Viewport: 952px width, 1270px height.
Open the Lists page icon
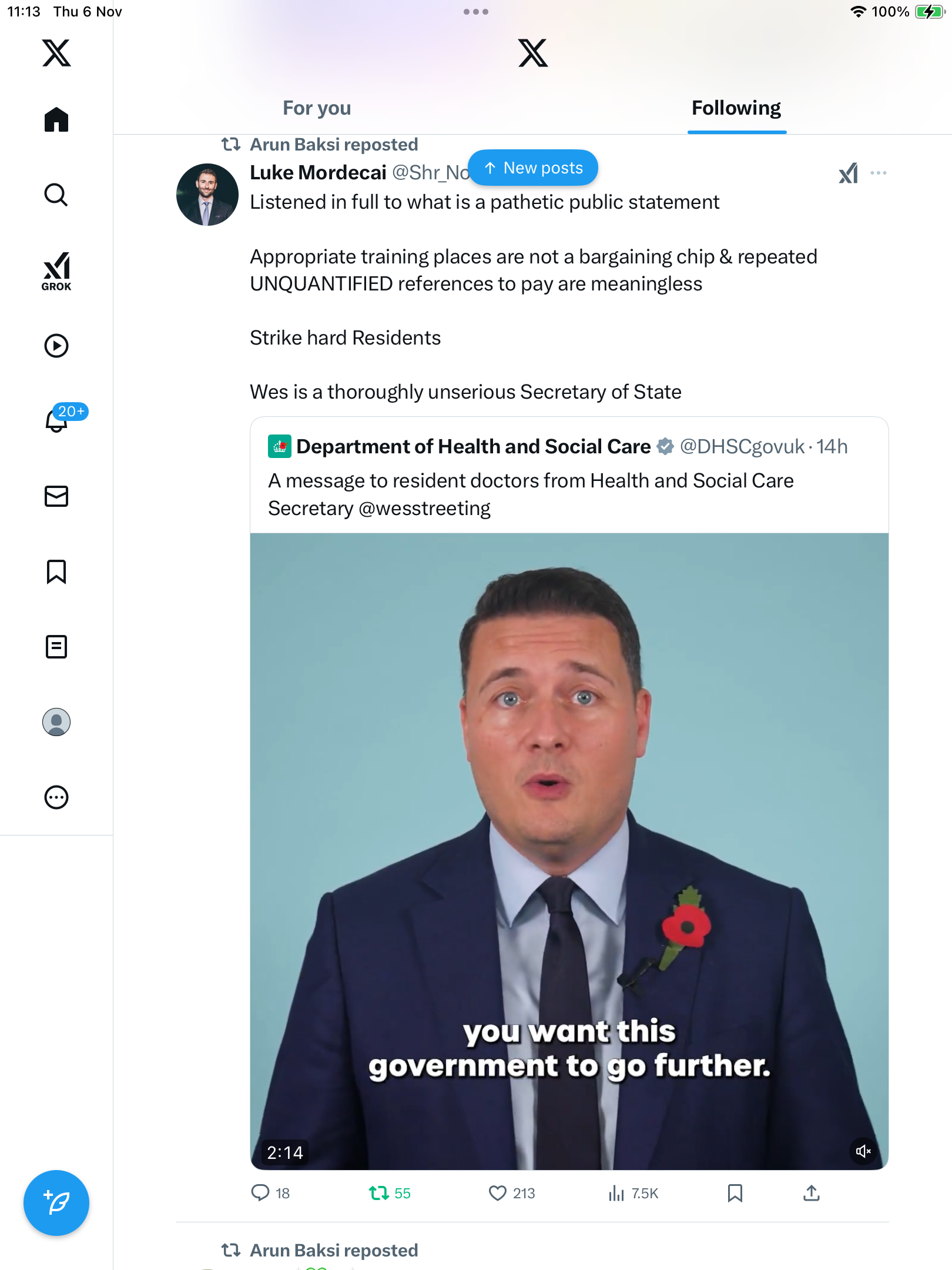pos(56,647)
